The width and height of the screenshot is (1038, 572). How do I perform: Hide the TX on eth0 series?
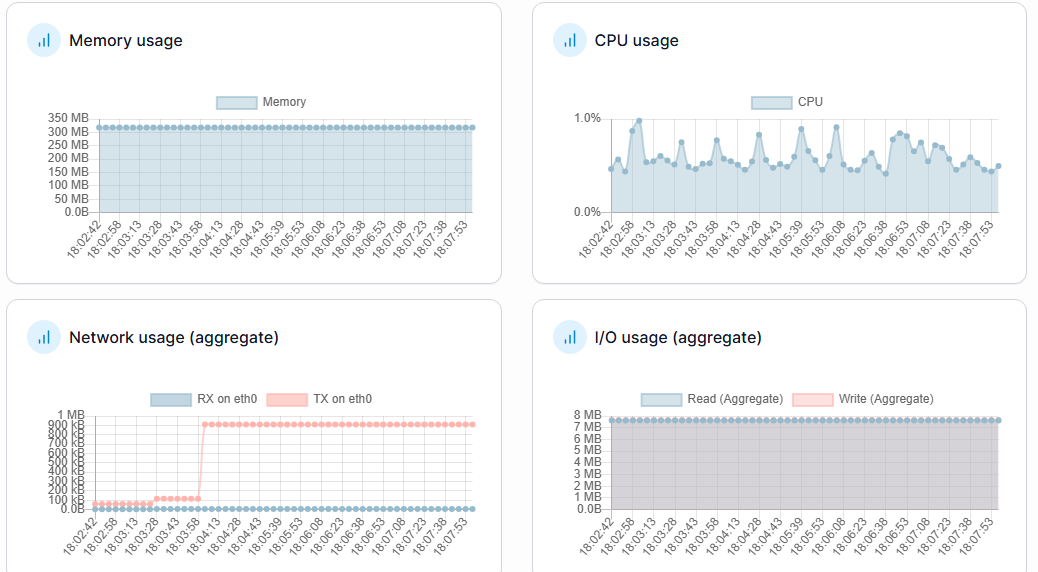[x=342, y=399]
